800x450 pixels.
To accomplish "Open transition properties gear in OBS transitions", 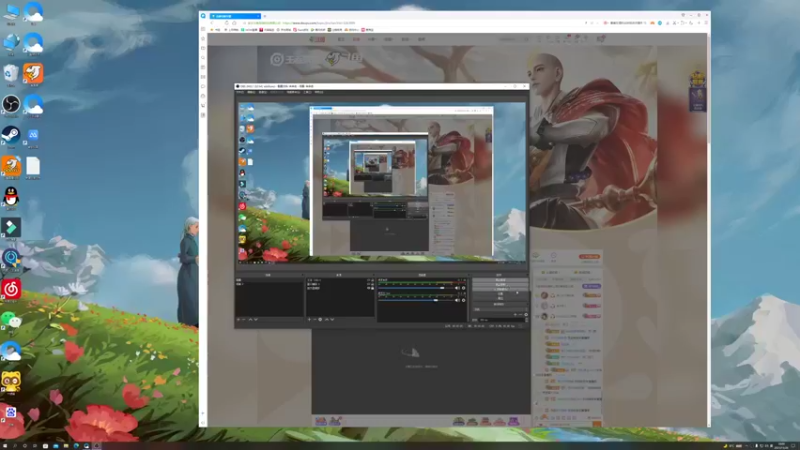I will tap(526, 314).
